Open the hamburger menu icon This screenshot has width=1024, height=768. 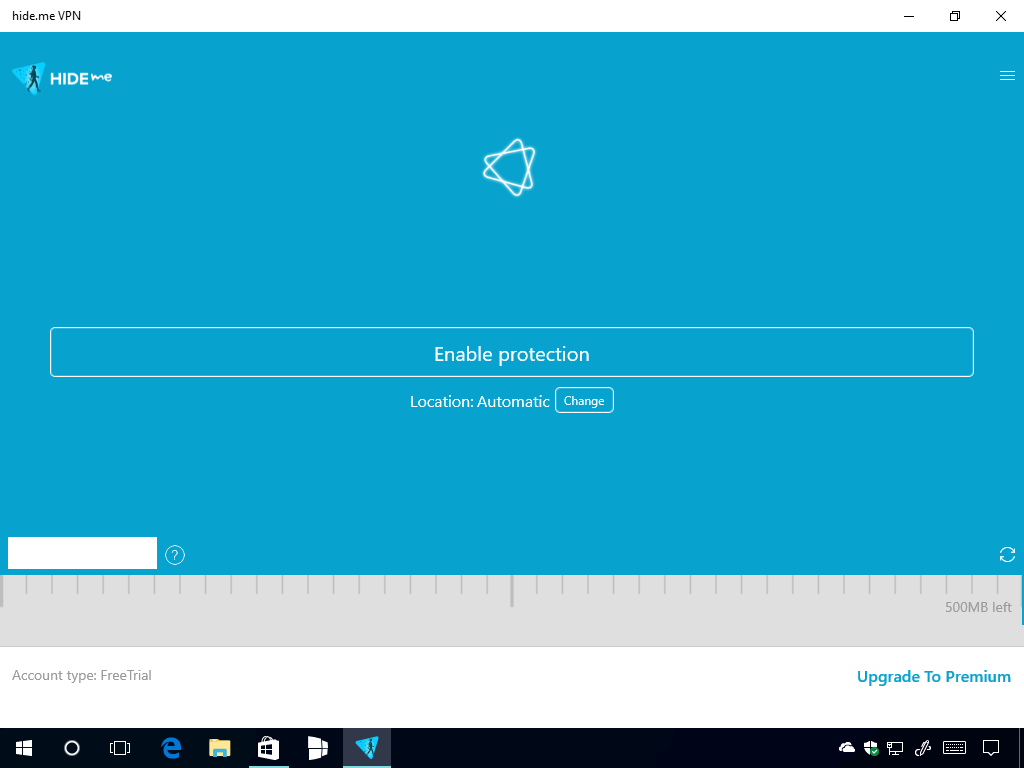[1007, 76]
